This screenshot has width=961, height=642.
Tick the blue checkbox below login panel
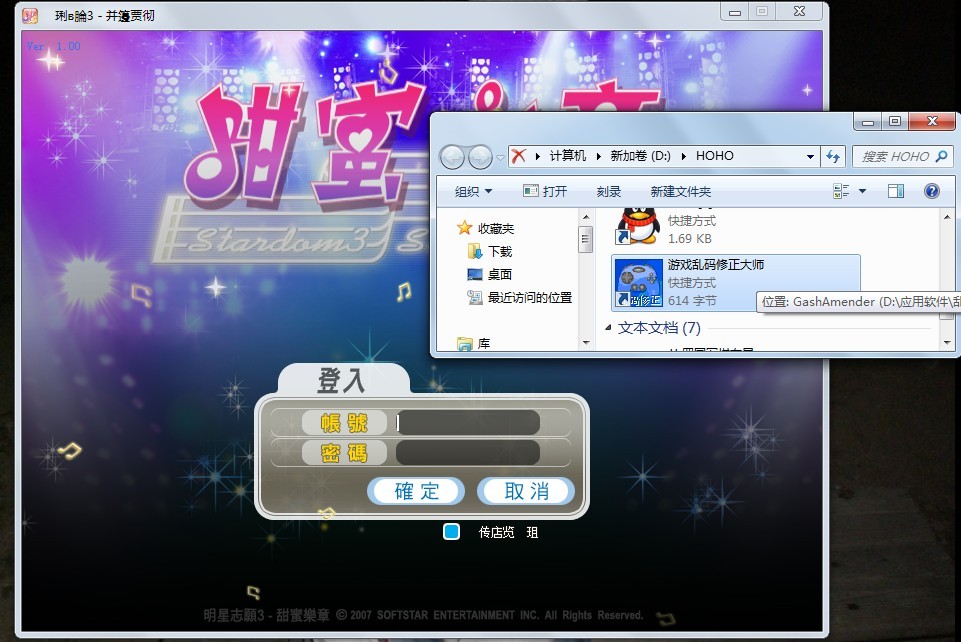tap(451, 532)
